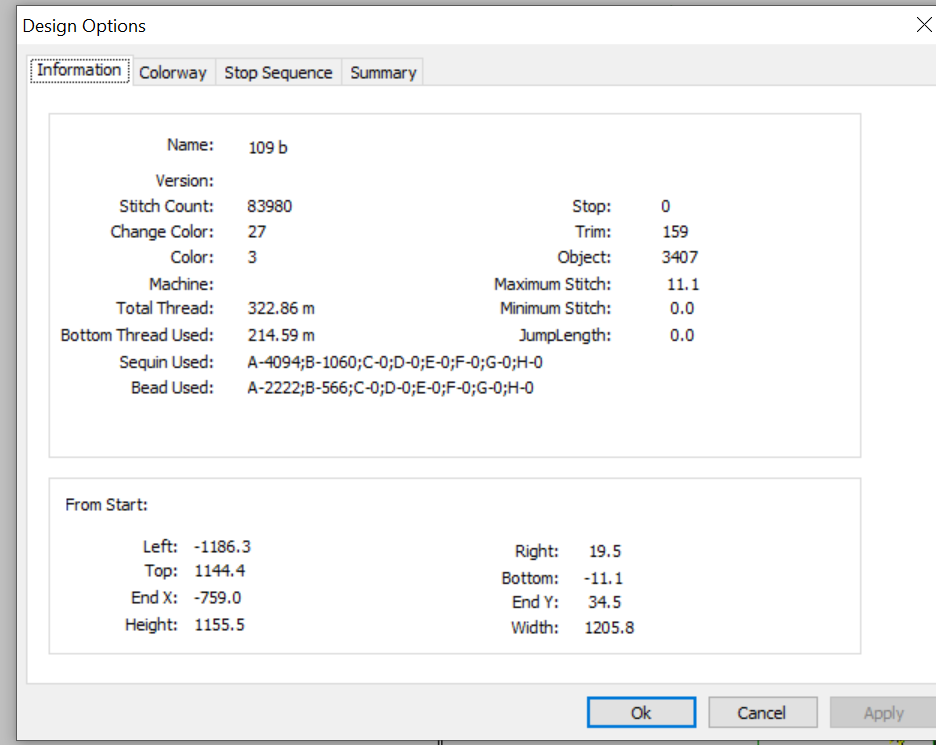Close the Design Options dialog
The width and height of the screenshot is (936, 745).
[923, 25]
